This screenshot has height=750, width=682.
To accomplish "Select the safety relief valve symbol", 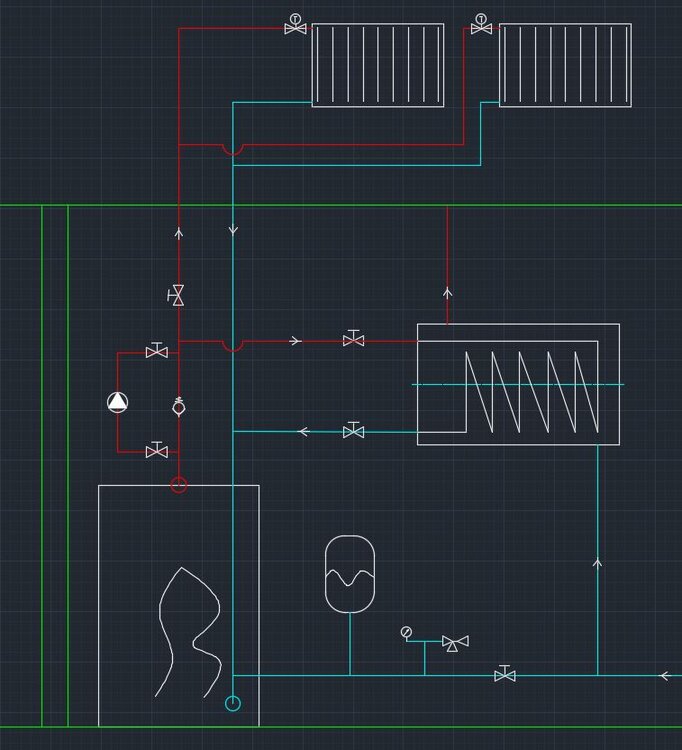I will pyautogui.click(x=455, y=643).
